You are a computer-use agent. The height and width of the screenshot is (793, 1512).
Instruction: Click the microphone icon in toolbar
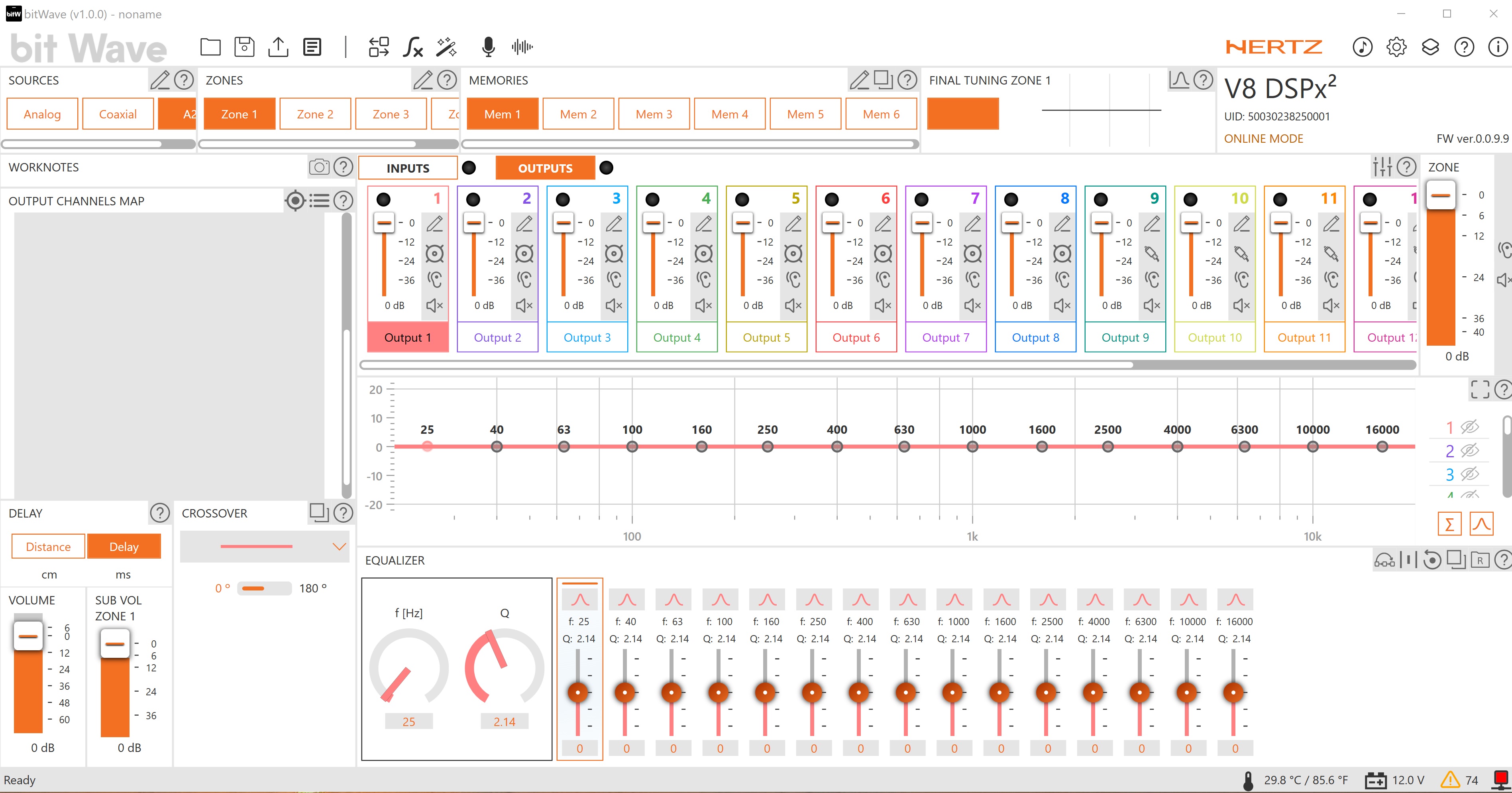coord(488,47)
